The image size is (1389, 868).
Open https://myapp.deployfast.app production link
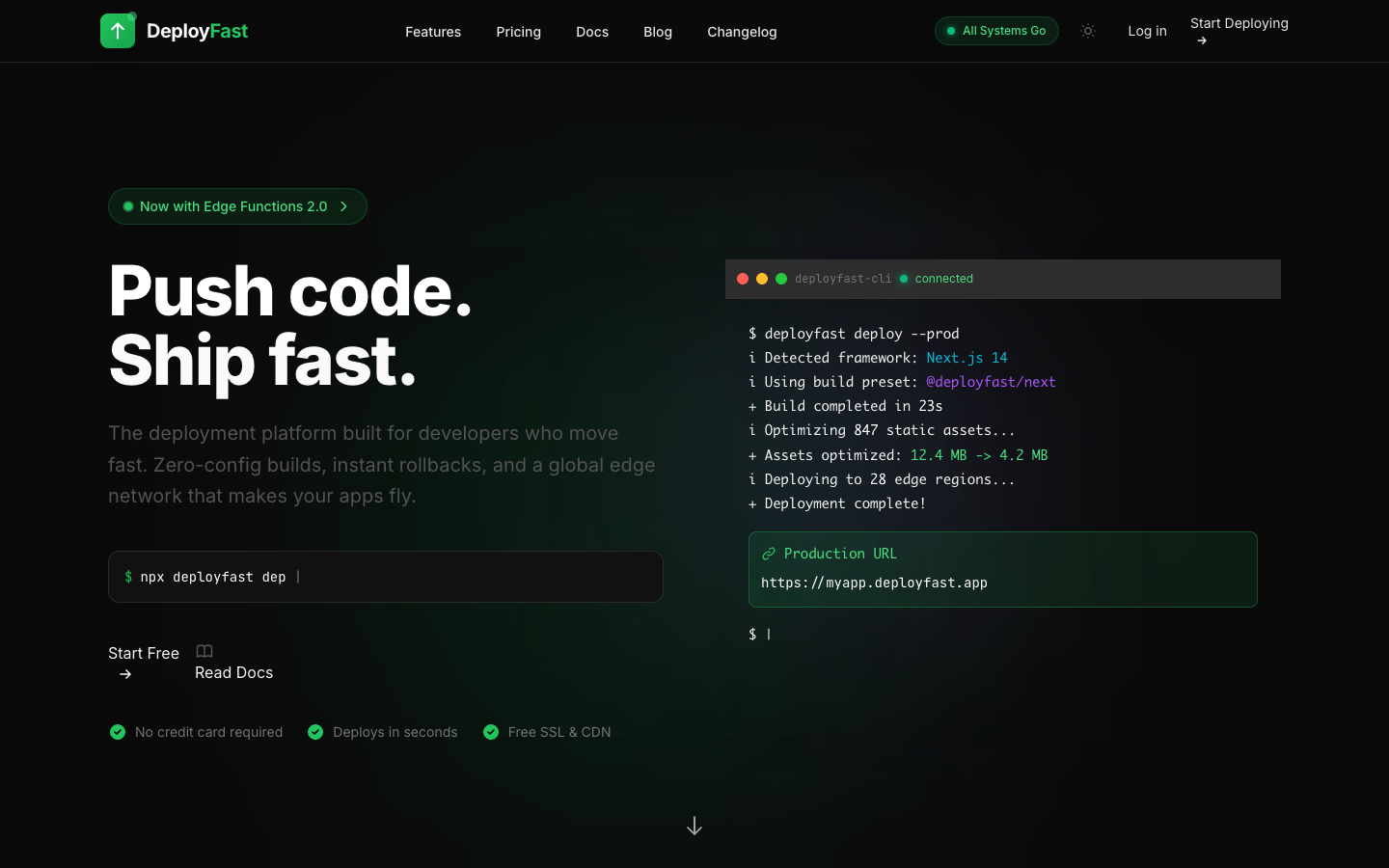pos(874,583)
